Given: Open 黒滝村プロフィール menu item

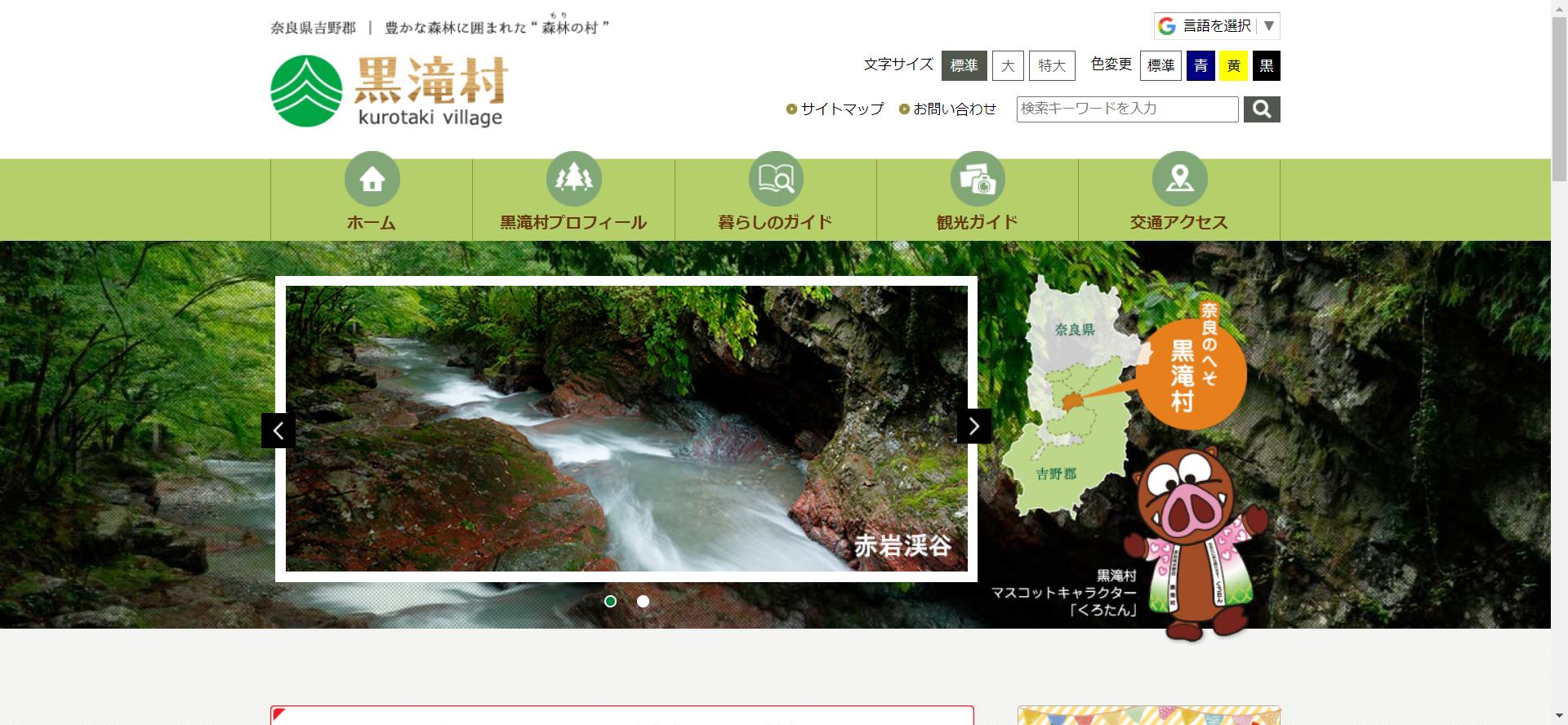Looking at the screenshot, I should click(573, 222).
